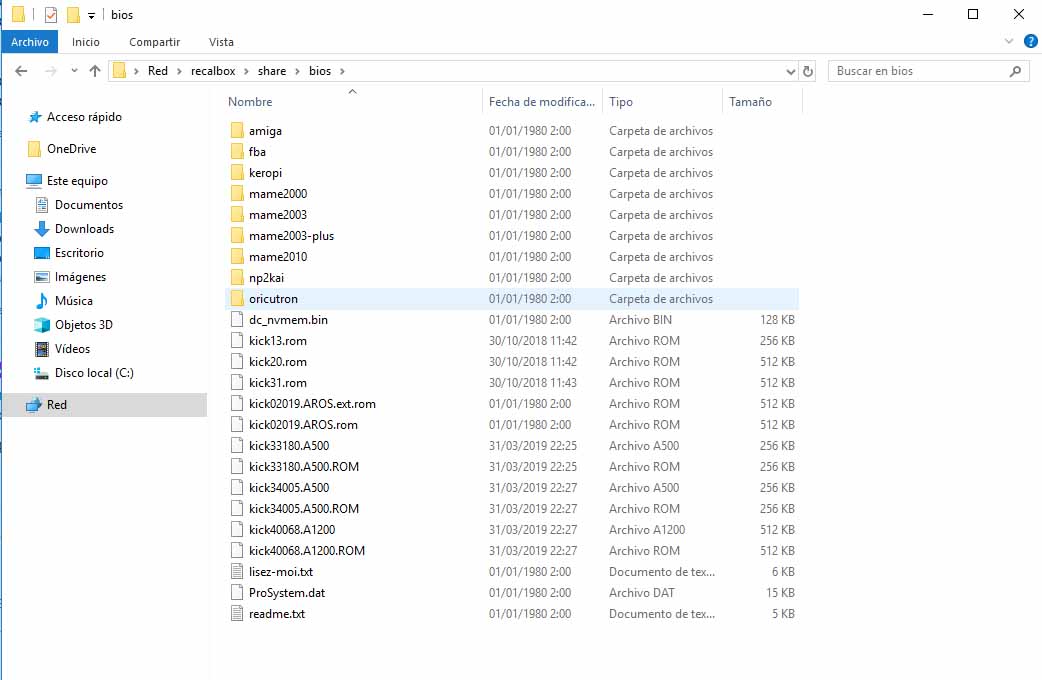The height and width of the screenshot is (680, 1042).
Task: Select readme.txt document icon
Action: tap(237, 614)
